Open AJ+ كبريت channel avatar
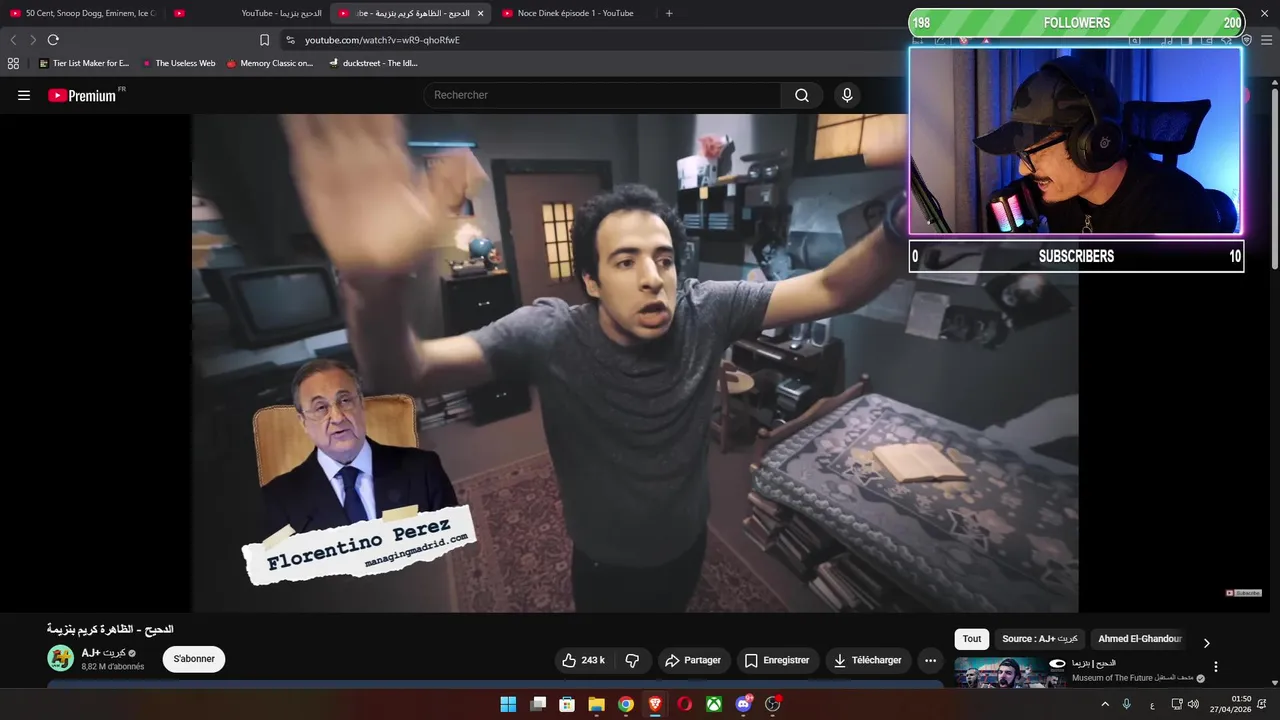The width and height of the screenshot is (1280, 720). pos(61,658)
